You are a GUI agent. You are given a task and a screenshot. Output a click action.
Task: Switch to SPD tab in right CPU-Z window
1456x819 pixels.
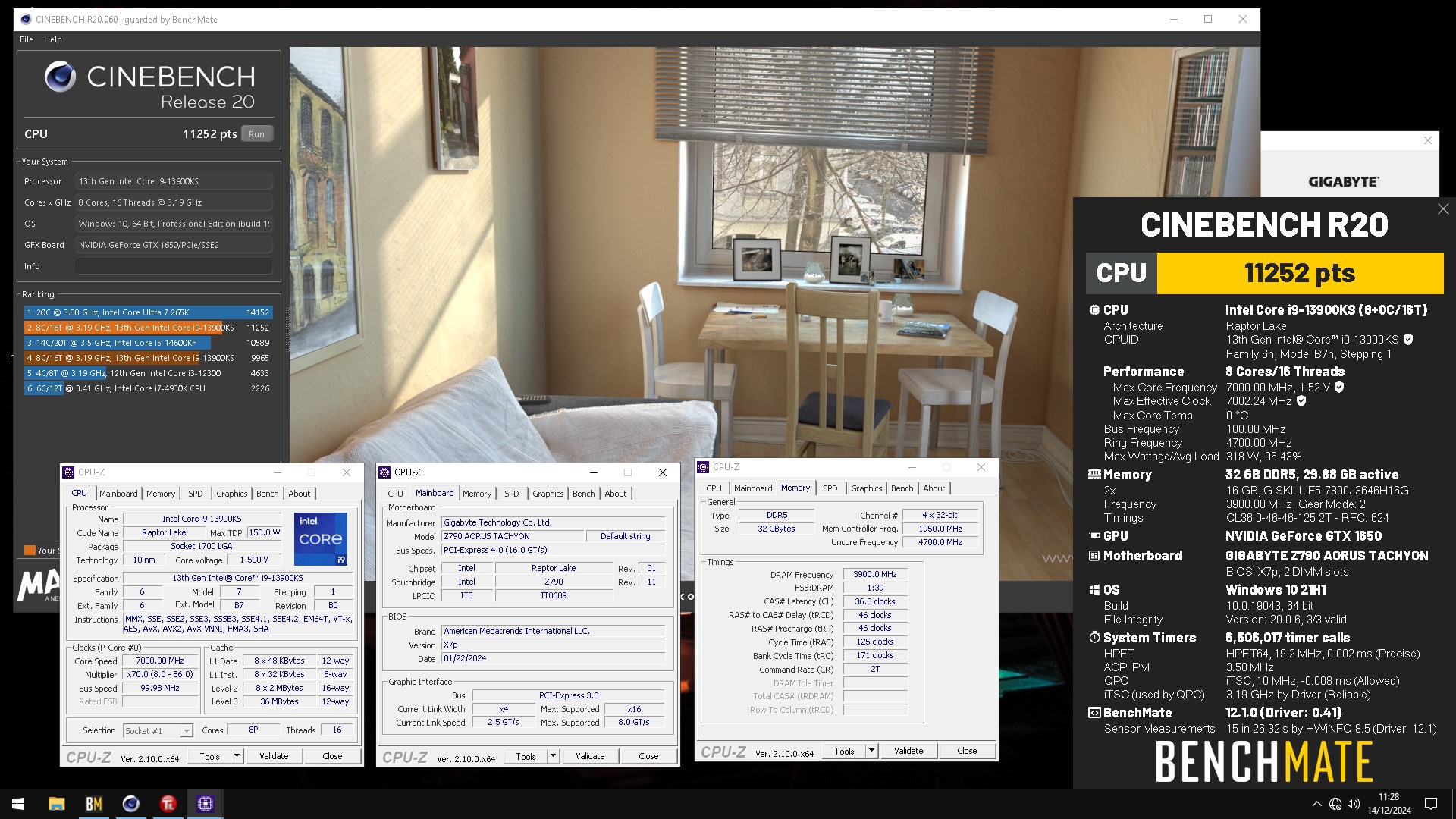(830, 488)
